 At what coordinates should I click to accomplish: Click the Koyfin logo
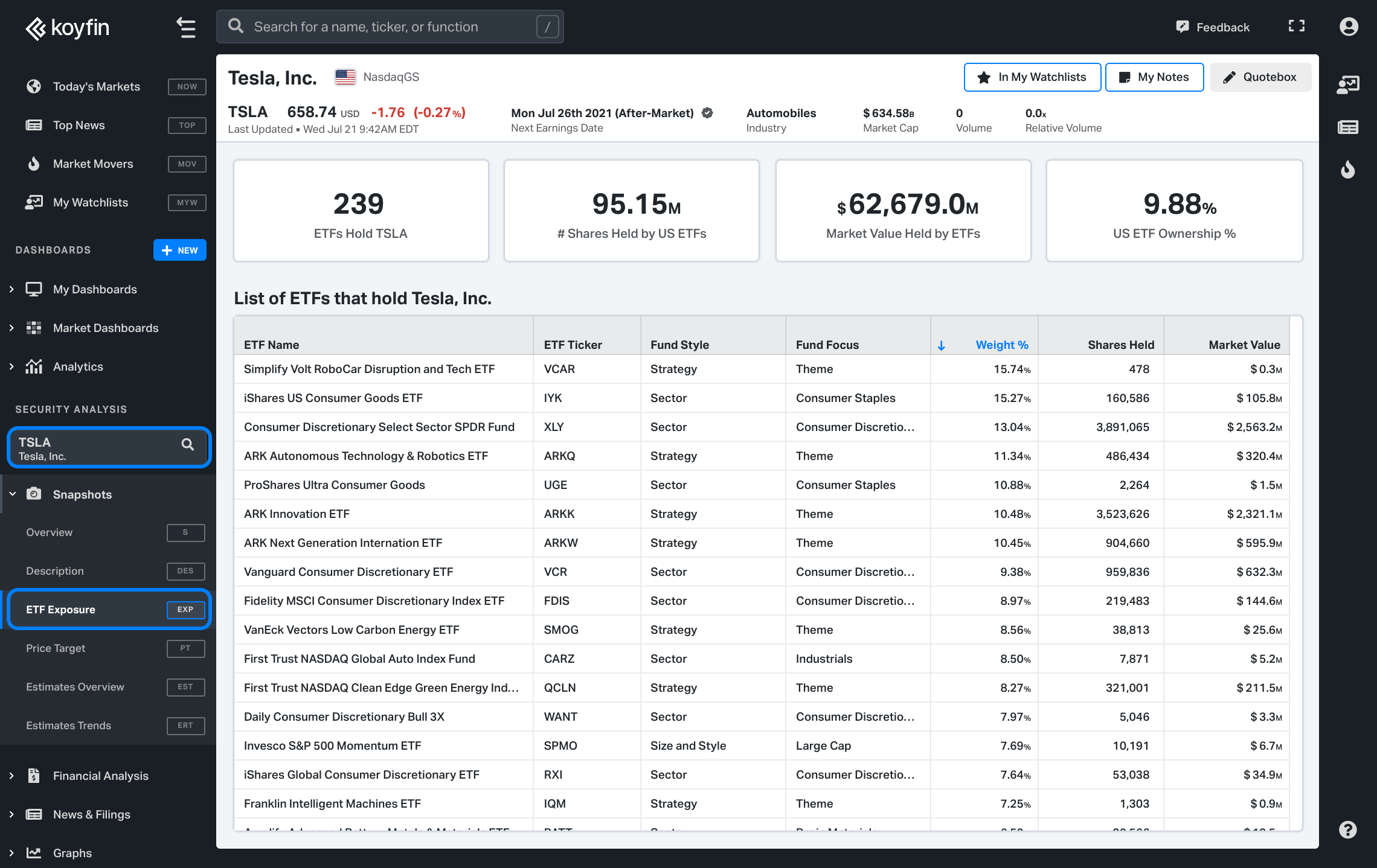[x=67, y=27]
